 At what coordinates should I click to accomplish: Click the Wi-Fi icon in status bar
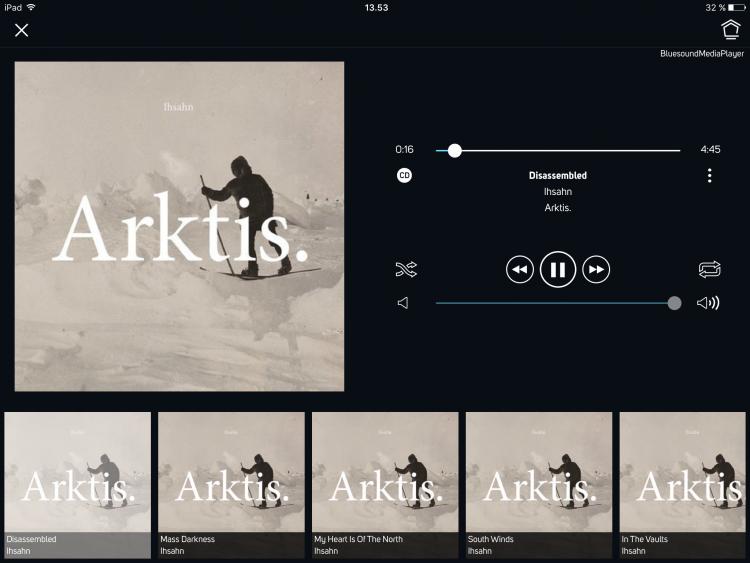31,7
